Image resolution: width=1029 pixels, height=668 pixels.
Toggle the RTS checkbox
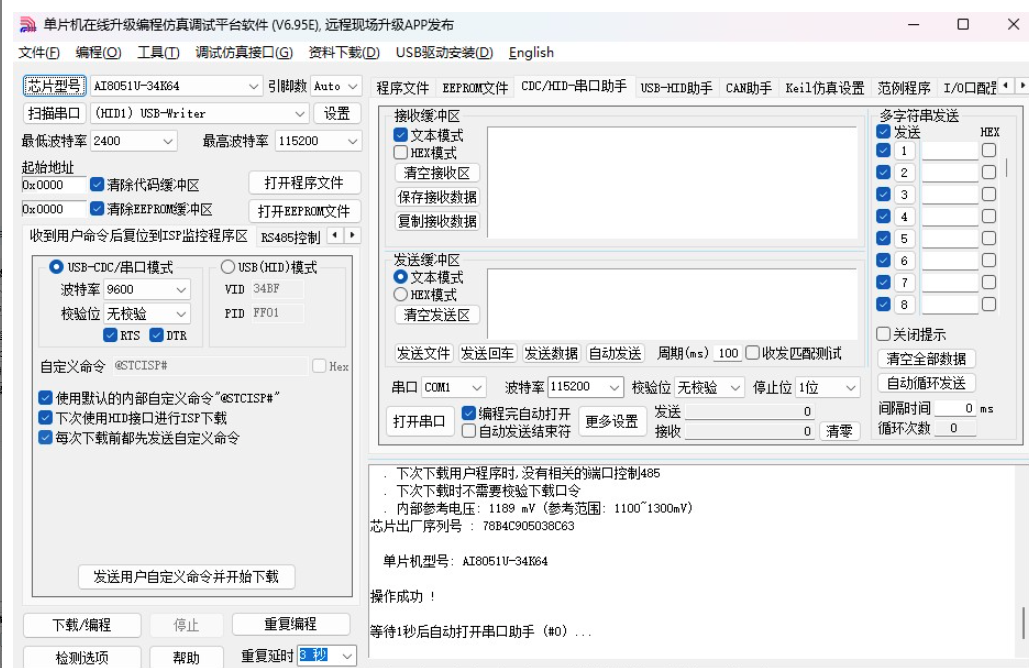110,335
